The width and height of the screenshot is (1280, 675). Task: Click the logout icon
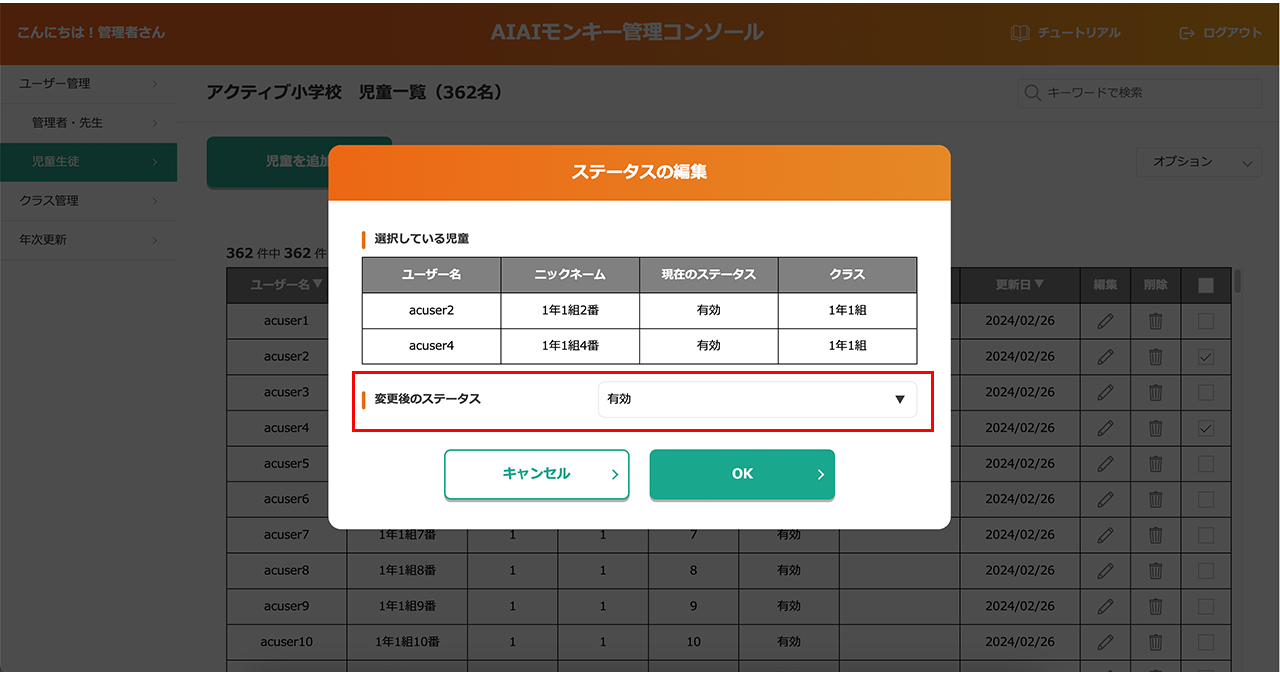tap(1187, 33)
